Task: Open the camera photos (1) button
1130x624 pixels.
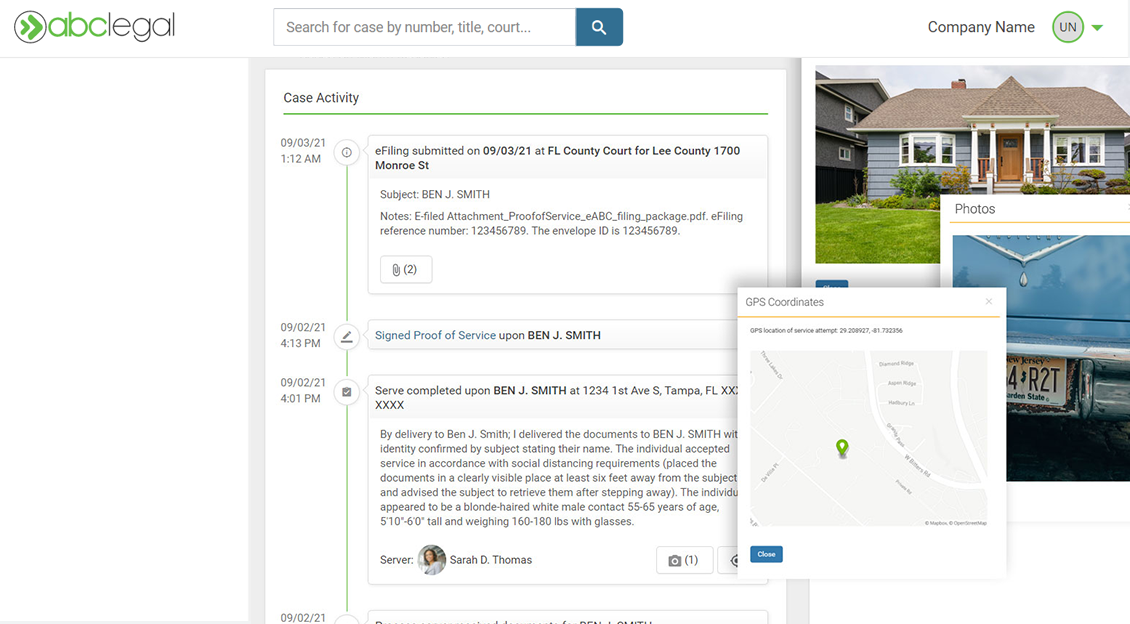Action: pos(684,560)
